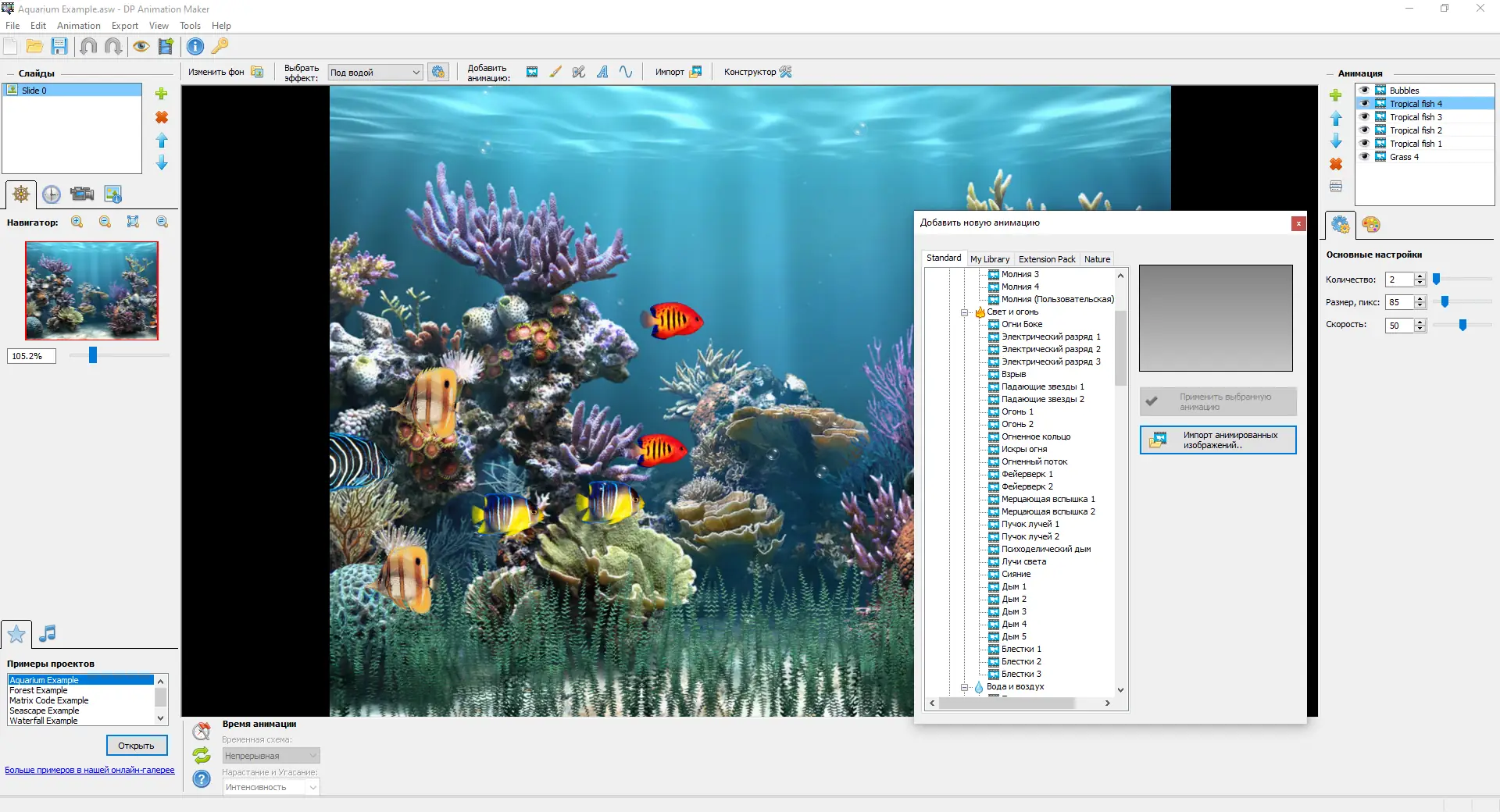Select the wave effect icon next to text icon
Viewport: 1500px width, 812px height.
click(x=625, y=72)
